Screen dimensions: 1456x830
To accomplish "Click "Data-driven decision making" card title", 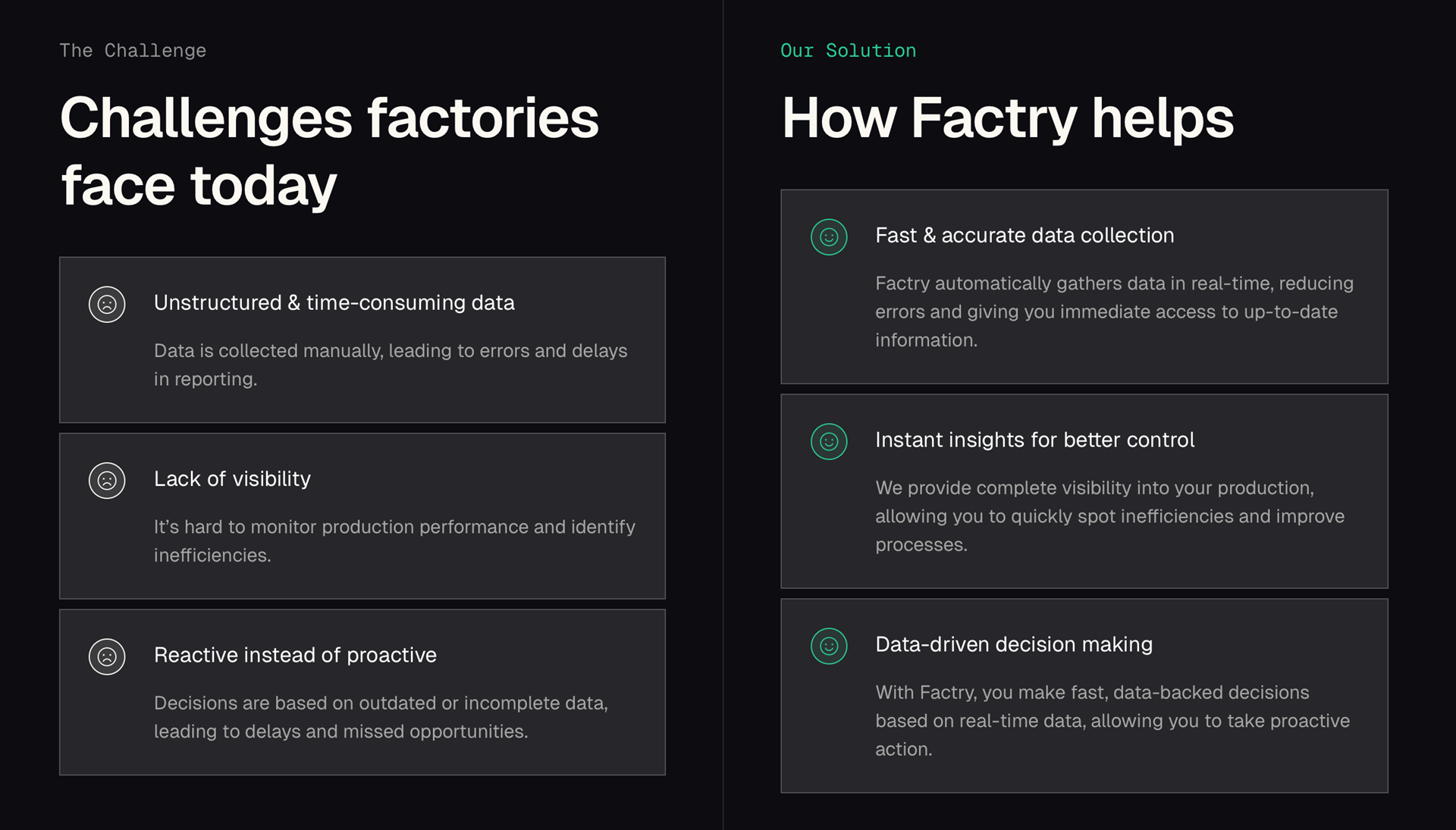I will [1013, 645].
